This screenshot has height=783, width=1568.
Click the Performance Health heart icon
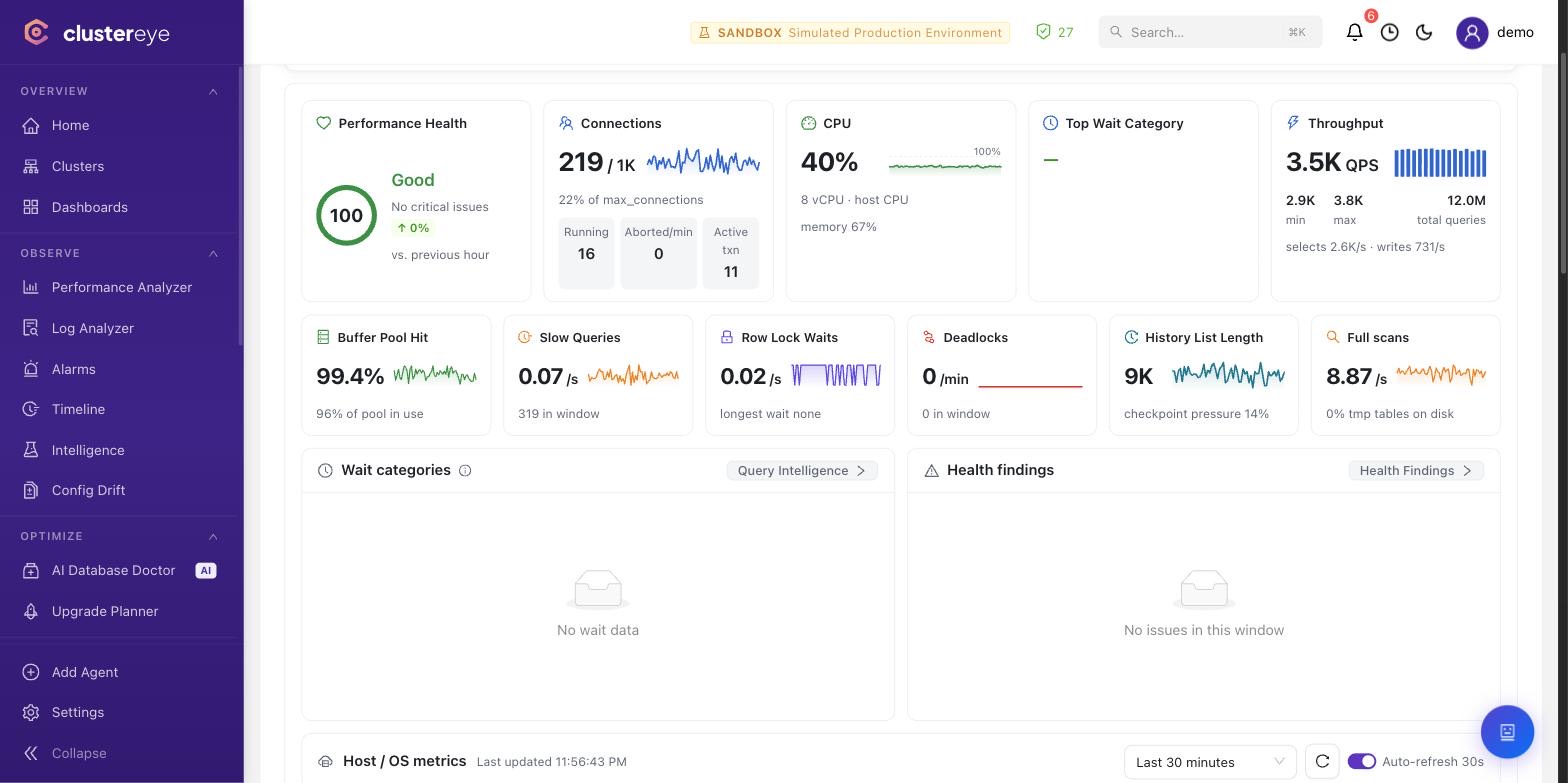pos(323,123)
